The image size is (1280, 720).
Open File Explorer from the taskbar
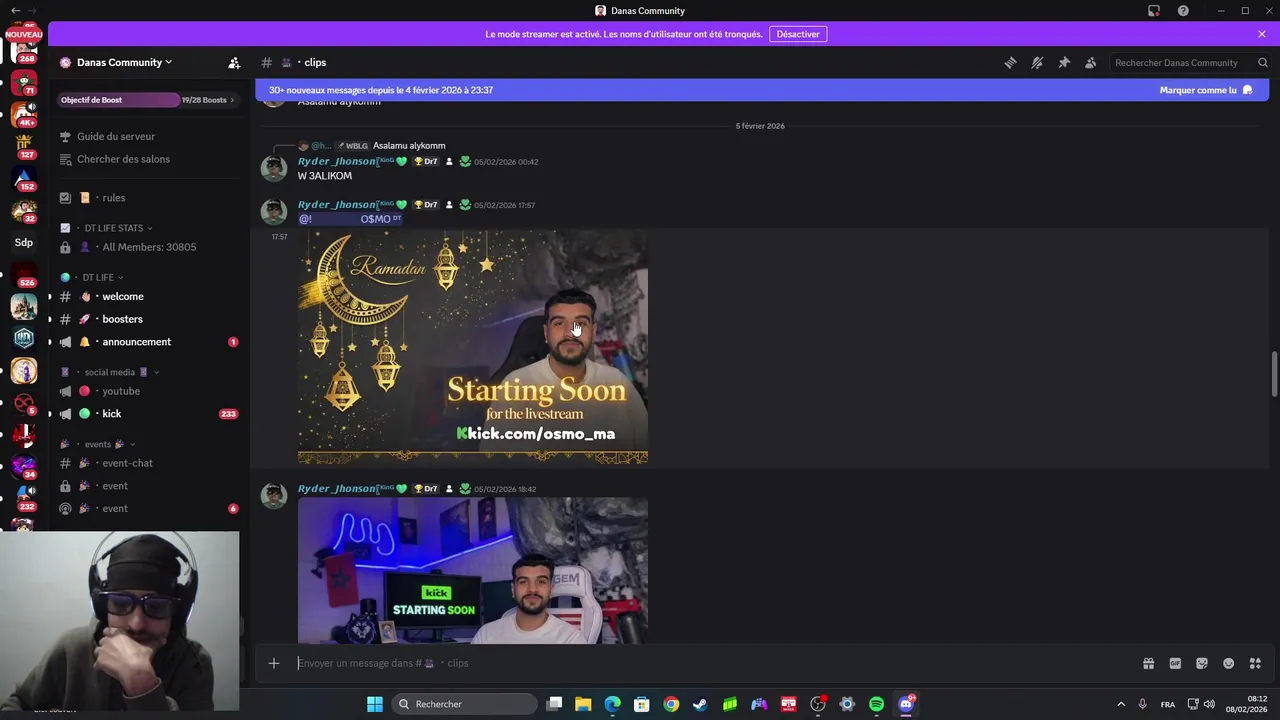click(583, 704)
